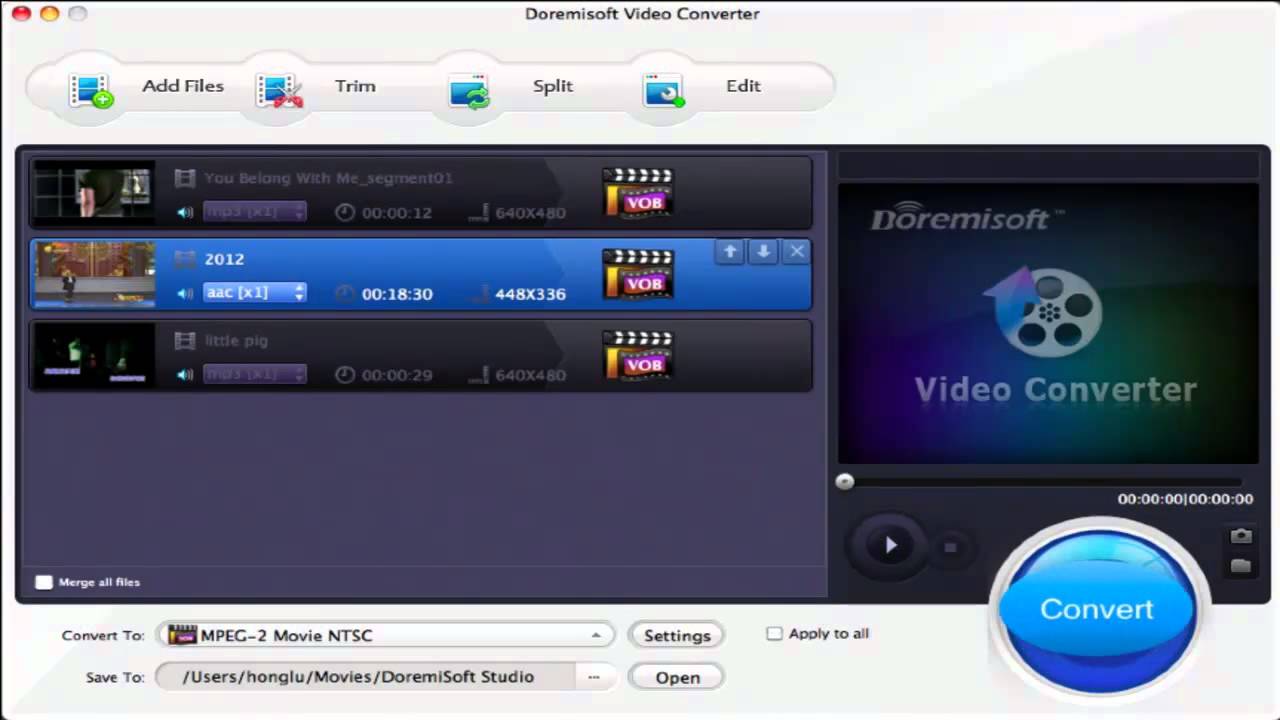Click VOB format icon for little pig row
This screenshot has width=1280, height=720.
point(638,355)
